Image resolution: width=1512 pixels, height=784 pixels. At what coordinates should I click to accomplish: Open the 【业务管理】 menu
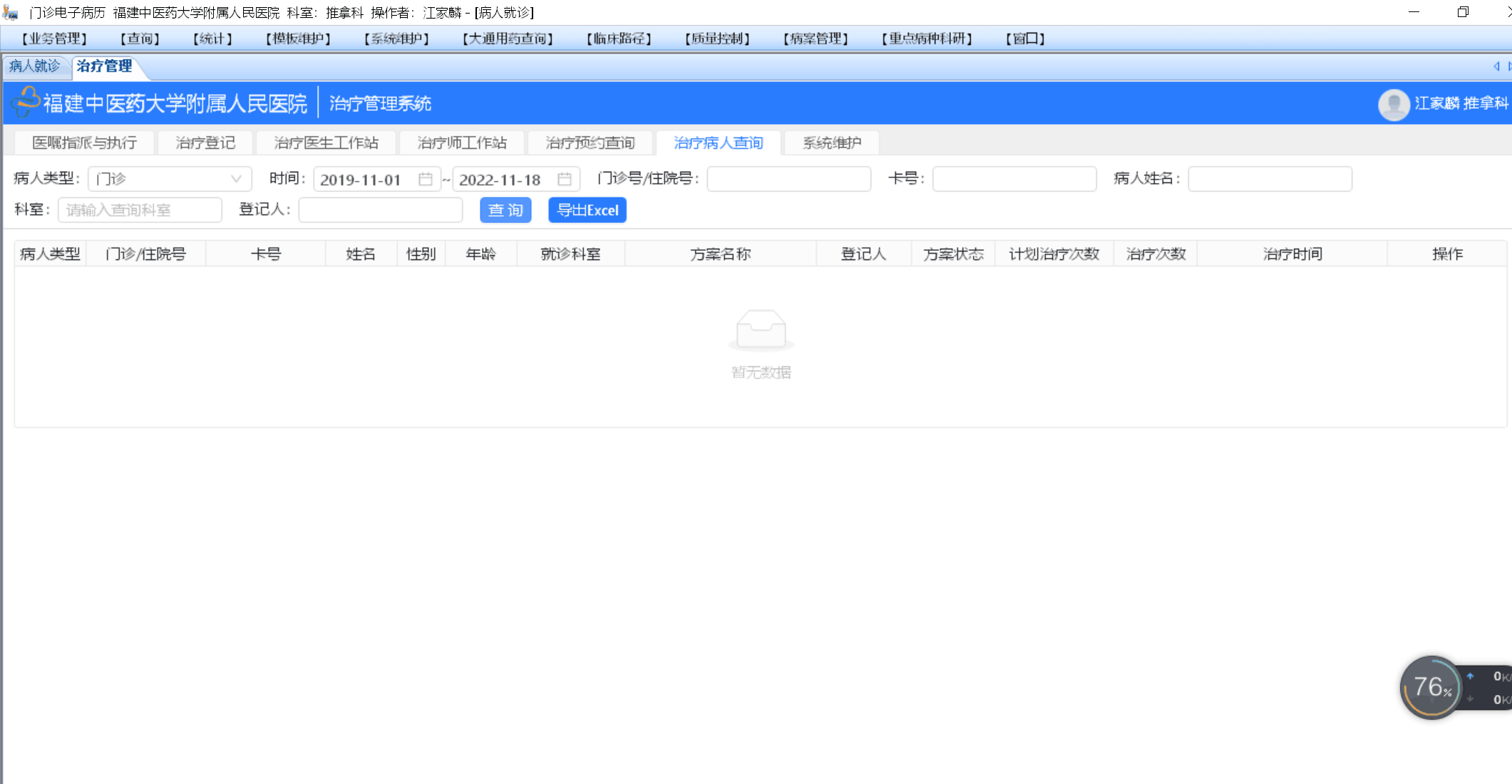click(54, 38)
